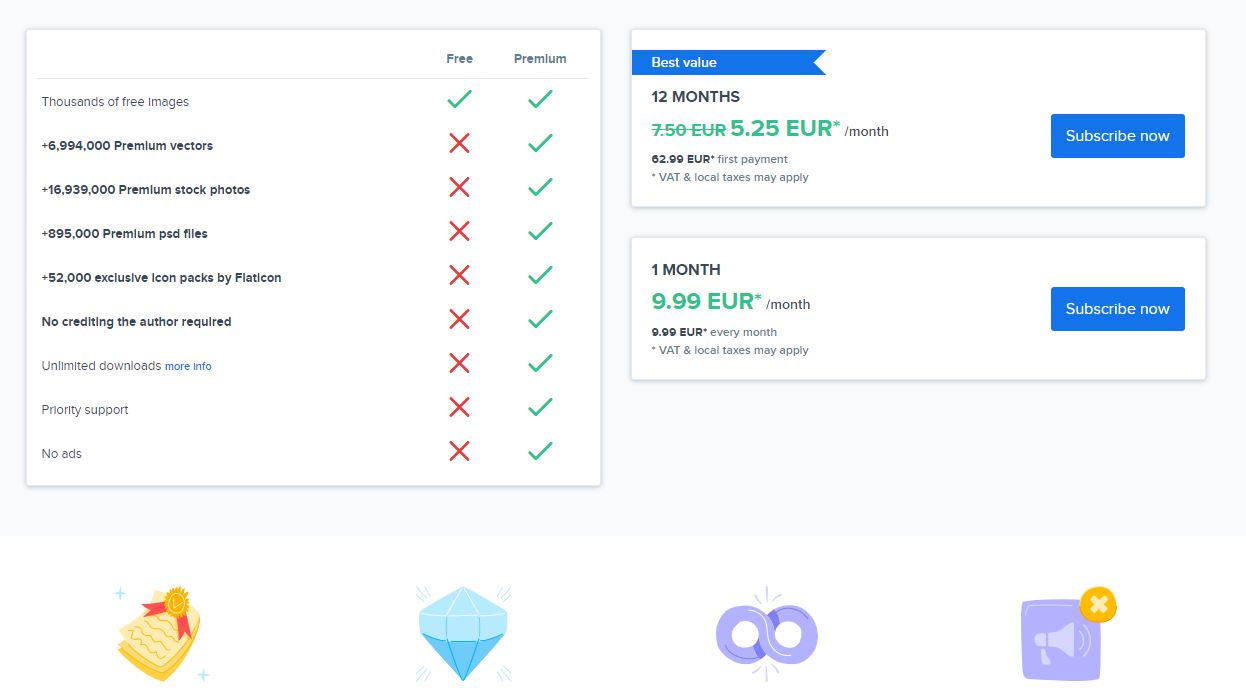
Task: Click red X for Premium vectors row
Action: click(459, 143)
